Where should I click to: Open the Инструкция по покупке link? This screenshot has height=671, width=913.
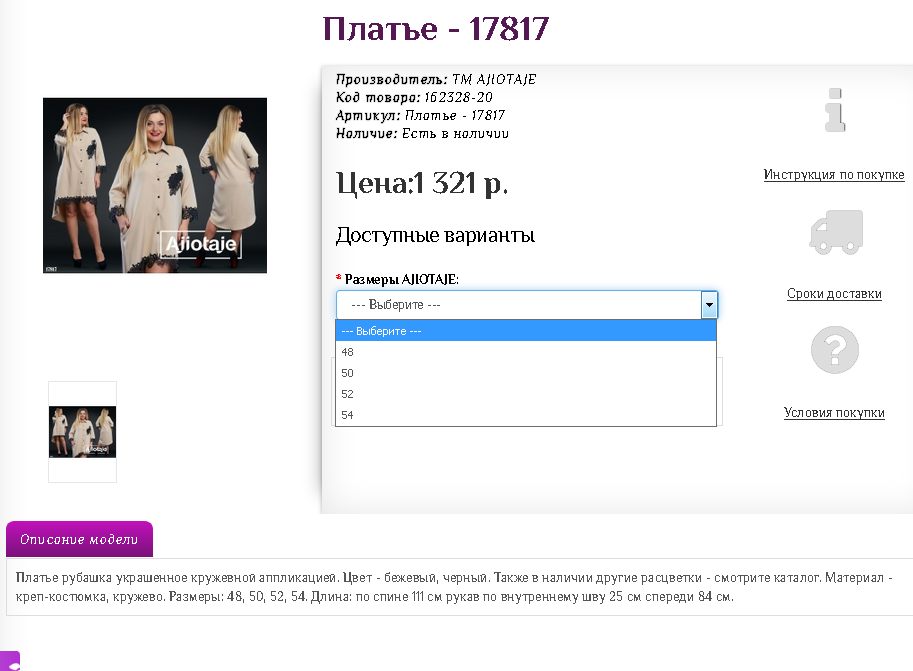(x=834, y=175)
